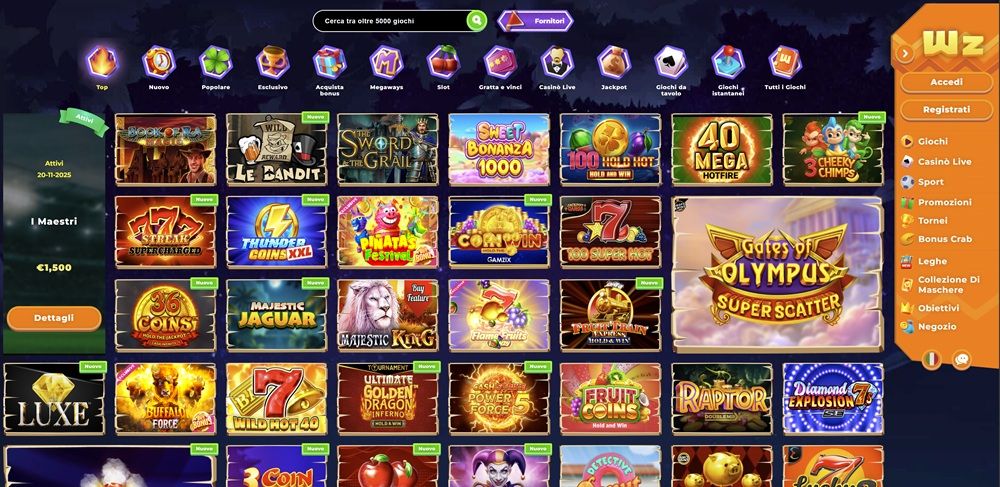Select the Slot cherries category icon

443,62
